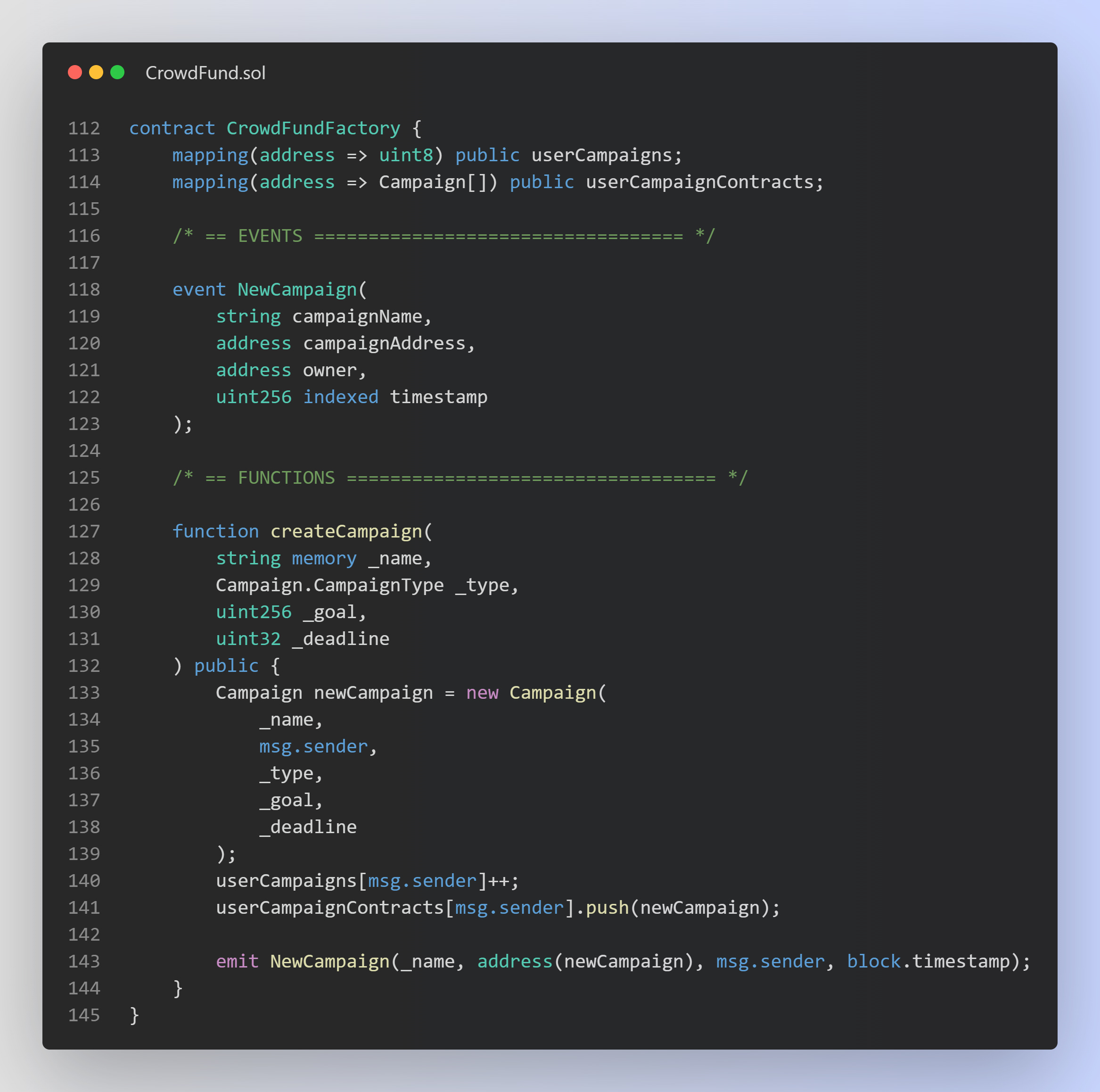Click 'campaignAddress,' on line 120
The height and width of the screenshot is (1092, 1100).
click(389, 344)
